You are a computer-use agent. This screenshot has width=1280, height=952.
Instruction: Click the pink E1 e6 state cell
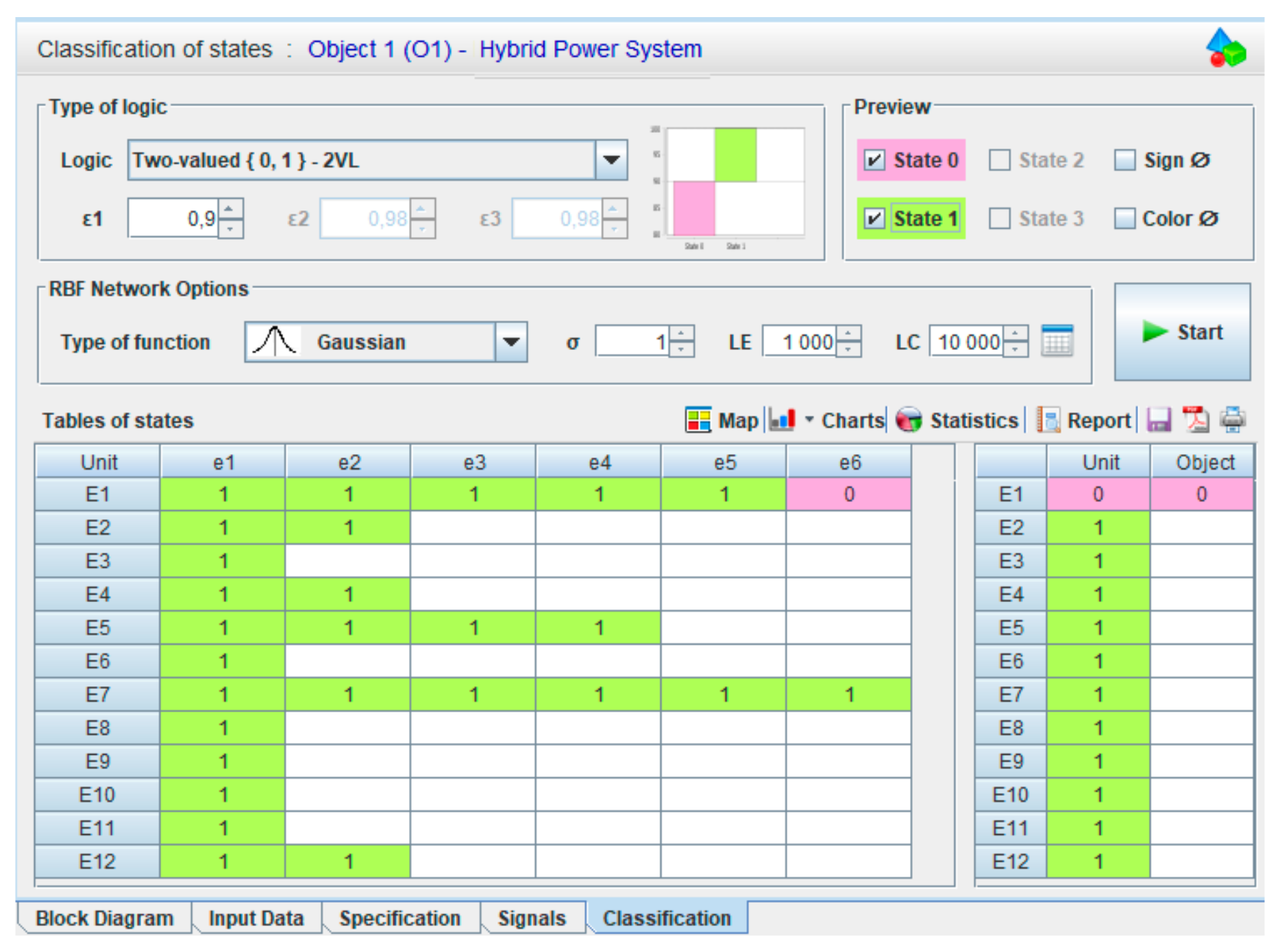[849, 494]
